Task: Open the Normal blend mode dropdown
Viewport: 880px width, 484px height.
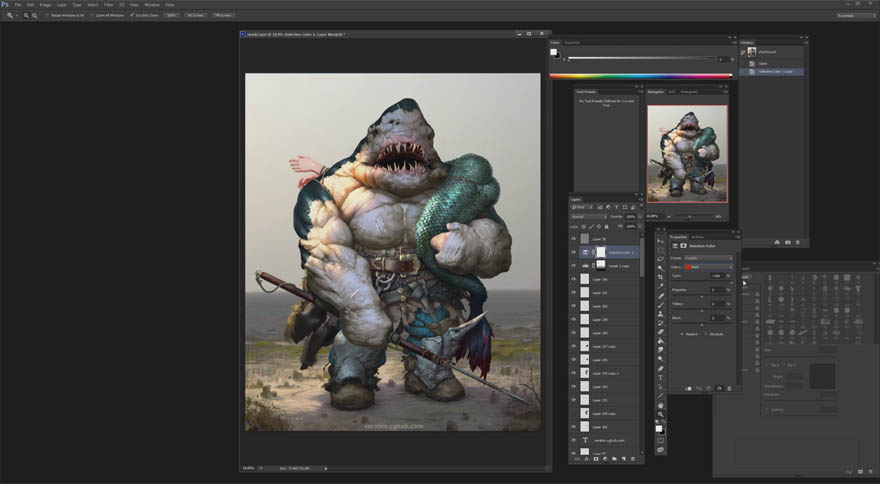Action: click(589, 217)
